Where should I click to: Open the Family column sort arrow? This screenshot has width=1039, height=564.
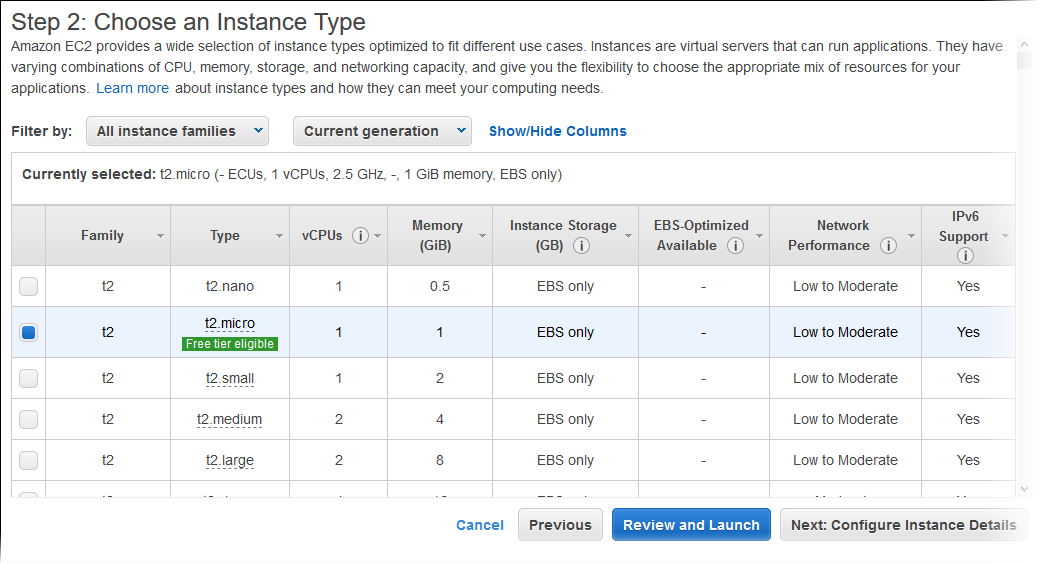coord(160,237)
